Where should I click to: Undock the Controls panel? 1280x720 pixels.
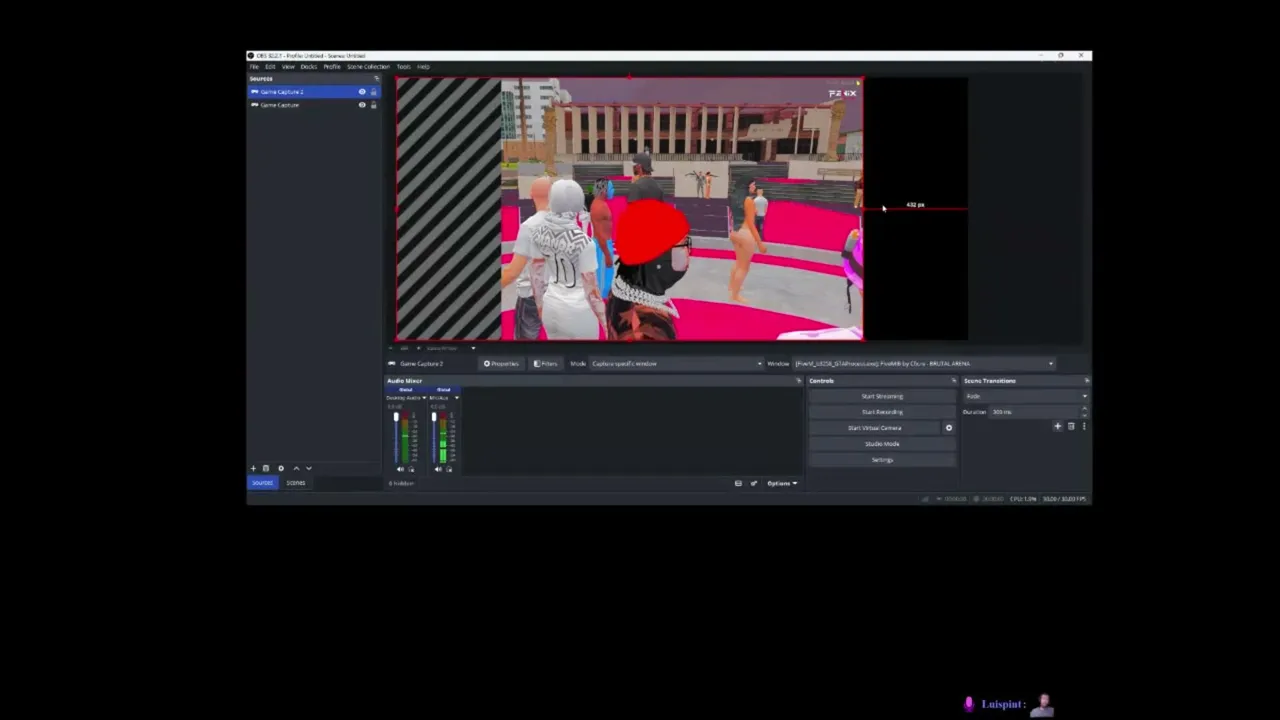point(953,381)
